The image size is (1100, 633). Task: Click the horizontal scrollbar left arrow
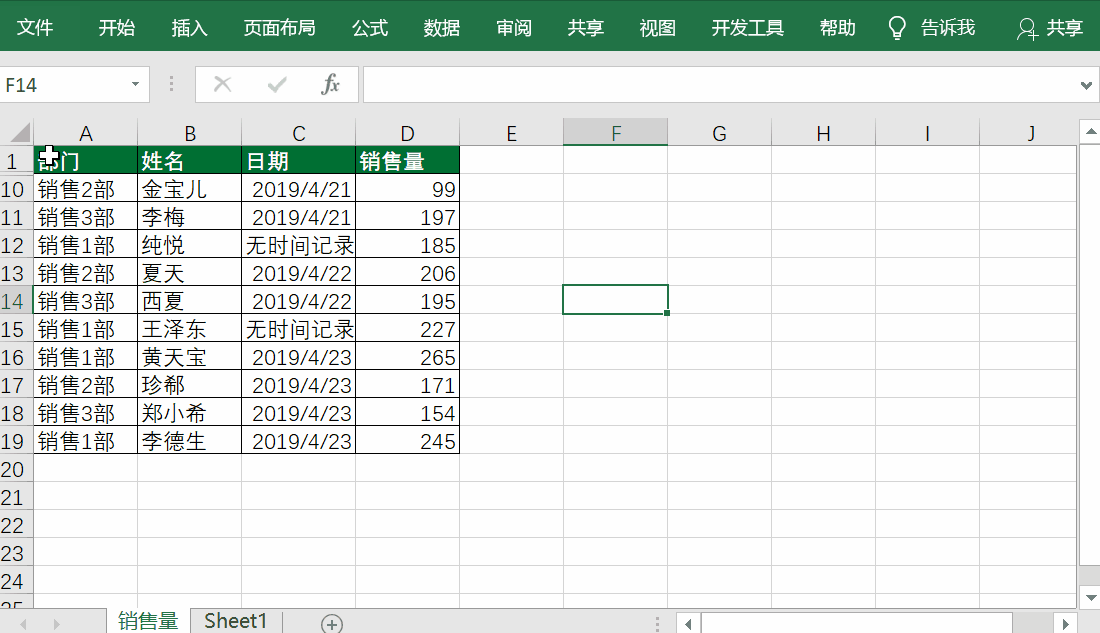[x=689, y=621]
